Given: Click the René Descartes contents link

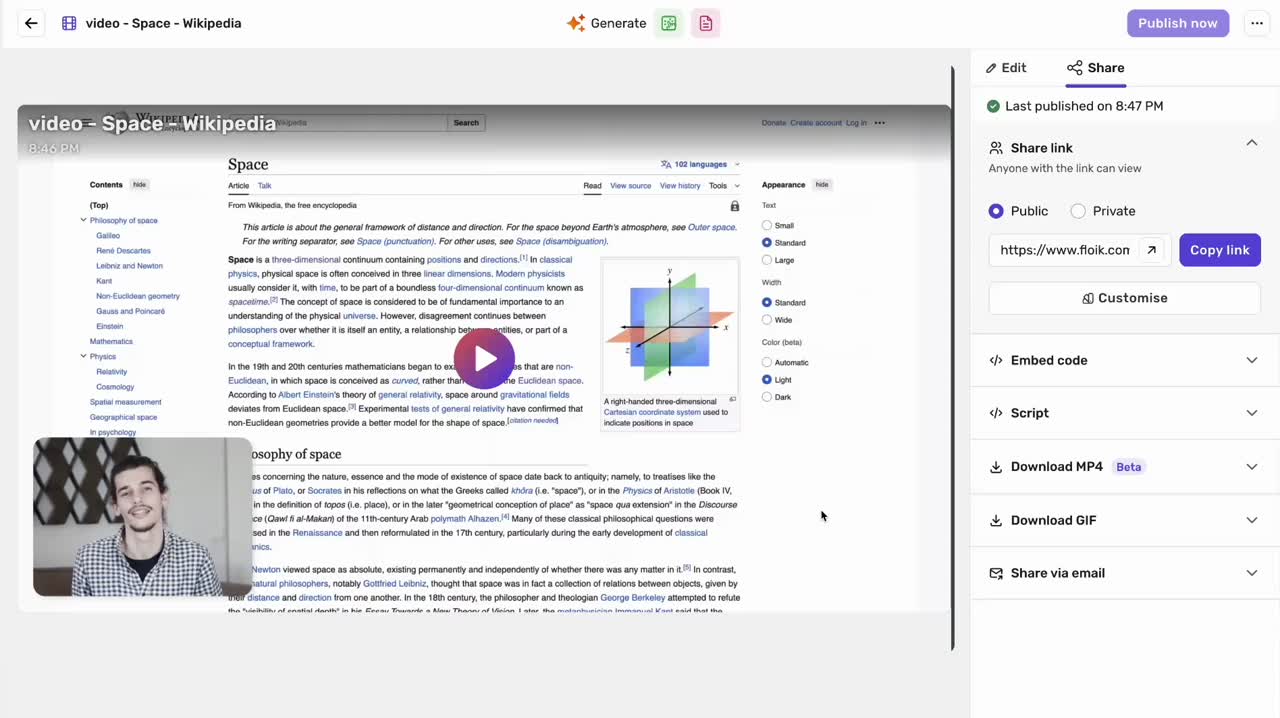Looking at the screenshot, I should (x=123, y=251).
